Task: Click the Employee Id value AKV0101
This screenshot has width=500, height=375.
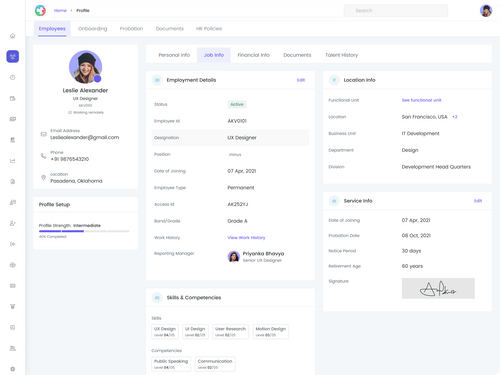Action: coord(237,121)
